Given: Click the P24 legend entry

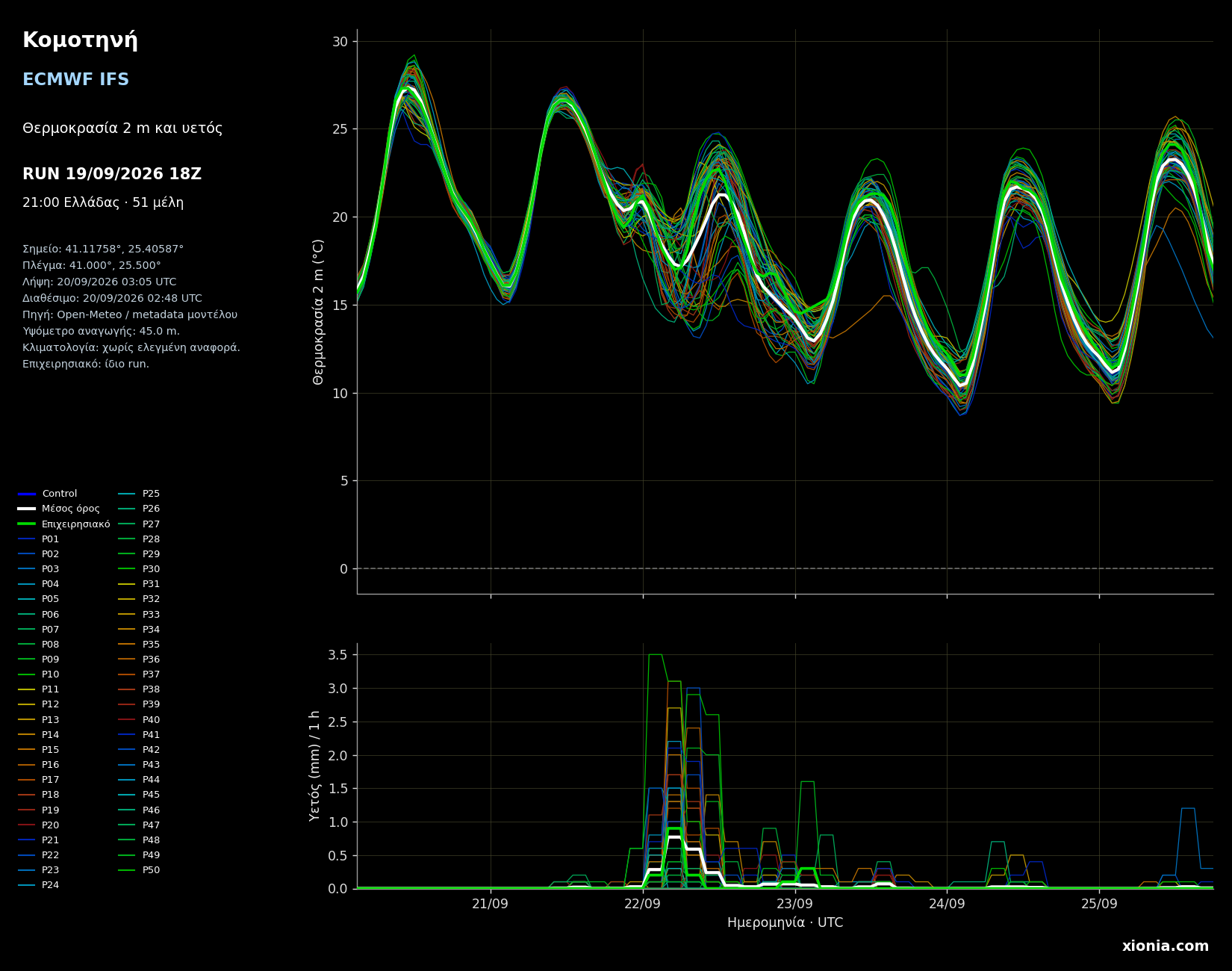Looking at the screenshot, I should [39, 885].
